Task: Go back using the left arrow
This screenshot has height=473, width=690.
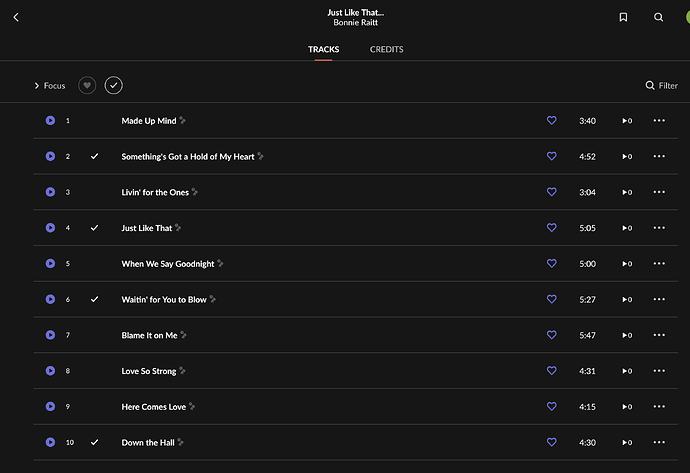Action: 16,17
